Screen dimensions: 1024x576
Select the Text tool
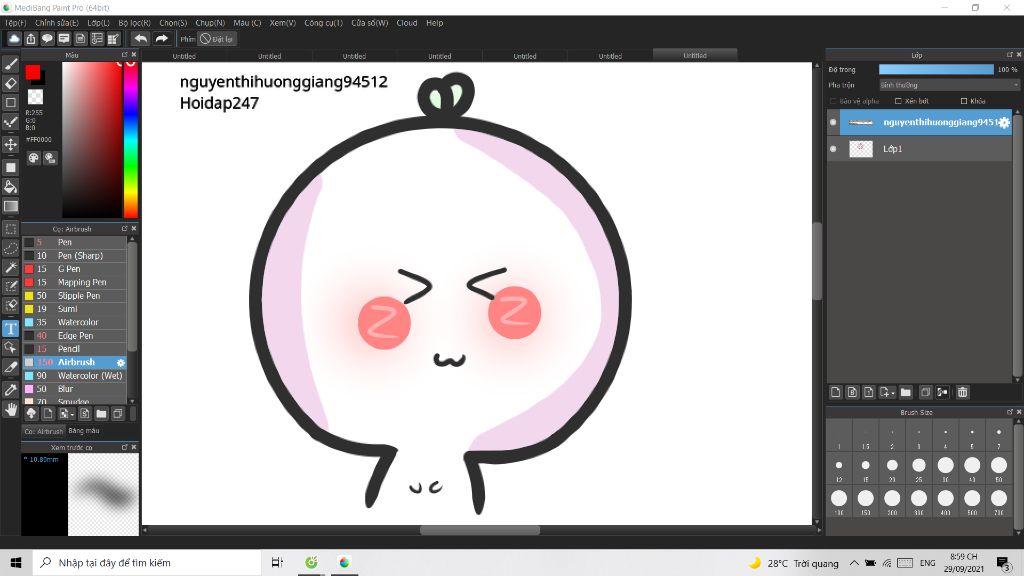coord(10,328)
